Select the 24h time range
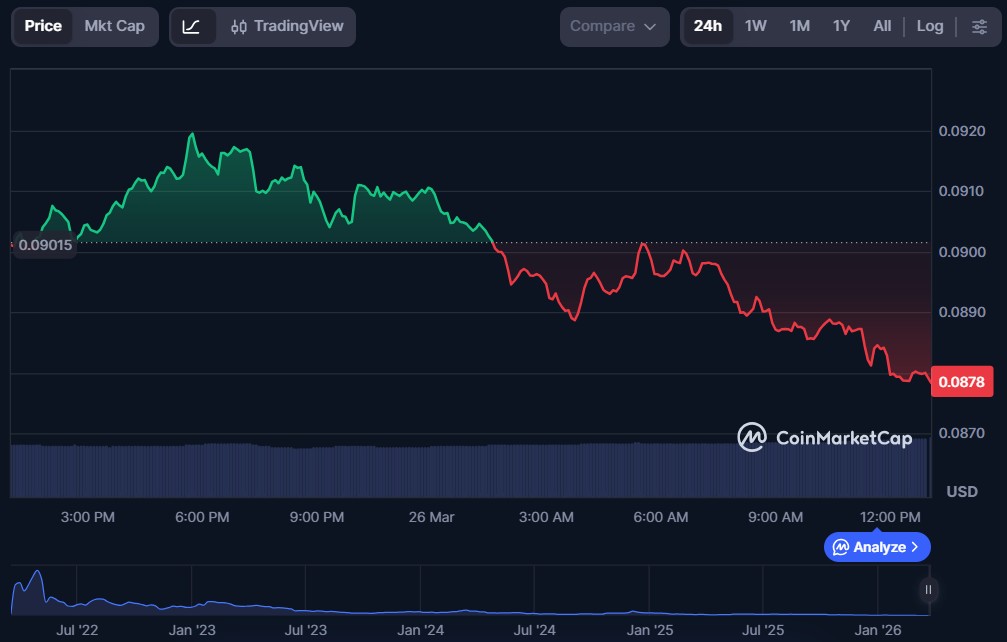 pyautogui.click(x=708, y=27)
